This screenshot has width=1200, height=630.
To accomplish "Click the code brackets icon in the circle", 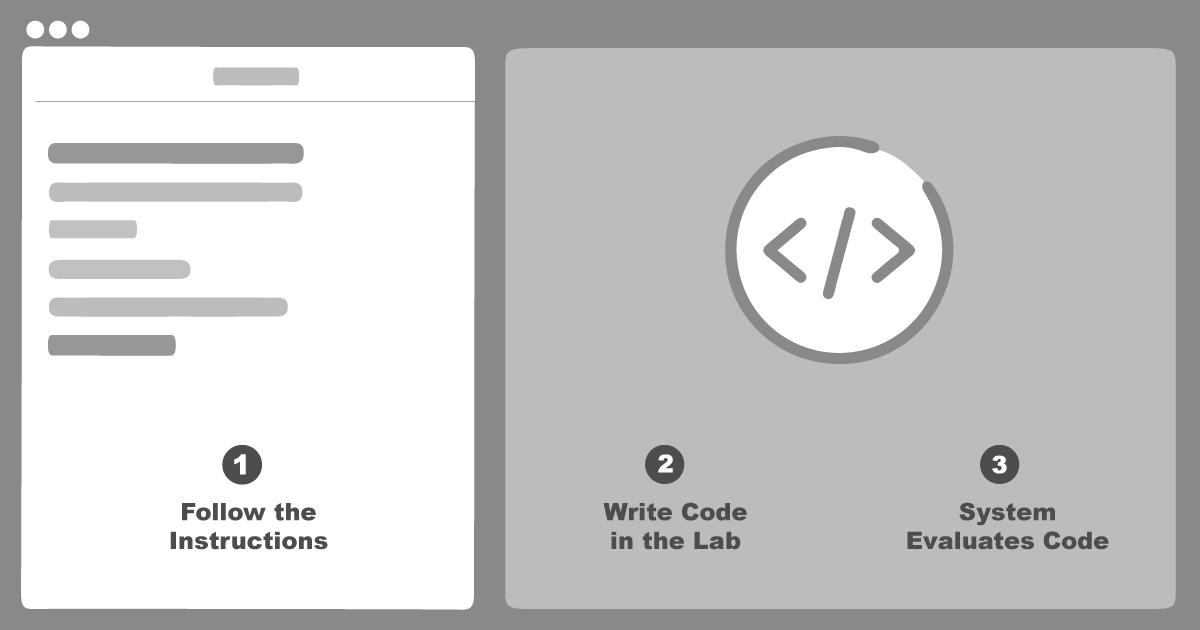I will (839, 250).
